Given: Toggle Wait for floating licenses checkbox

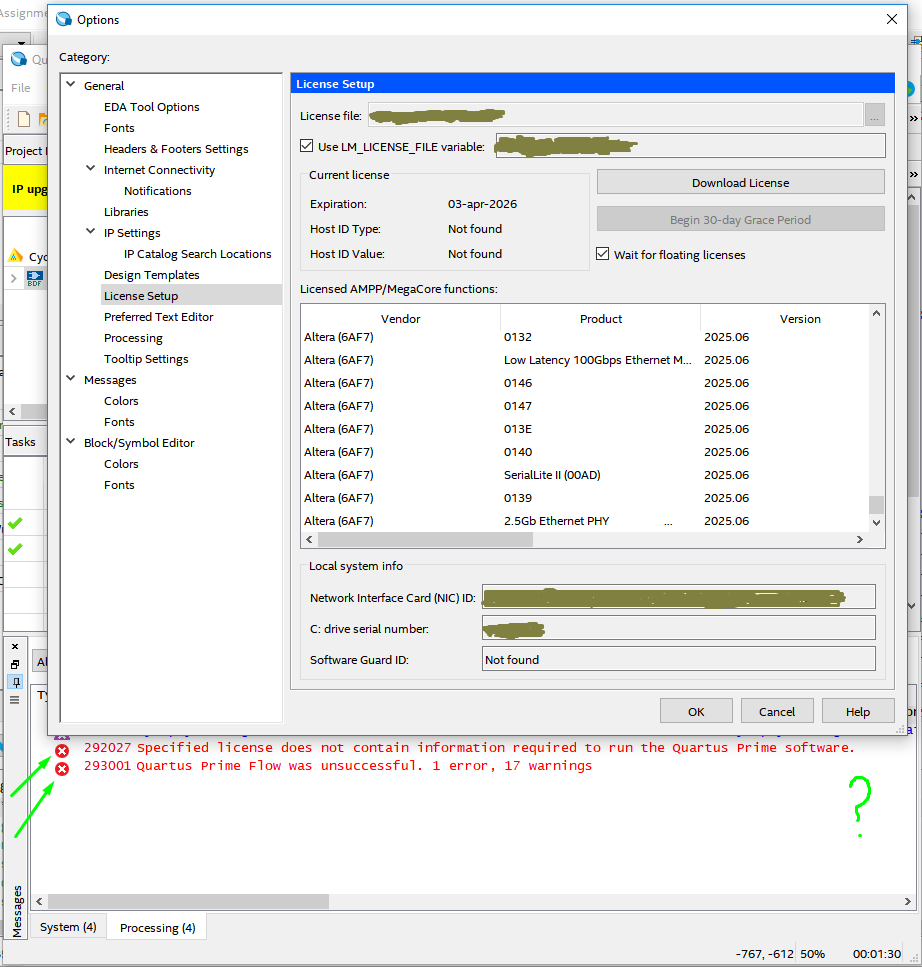Looking at the screenshot, I should (603, 254).
